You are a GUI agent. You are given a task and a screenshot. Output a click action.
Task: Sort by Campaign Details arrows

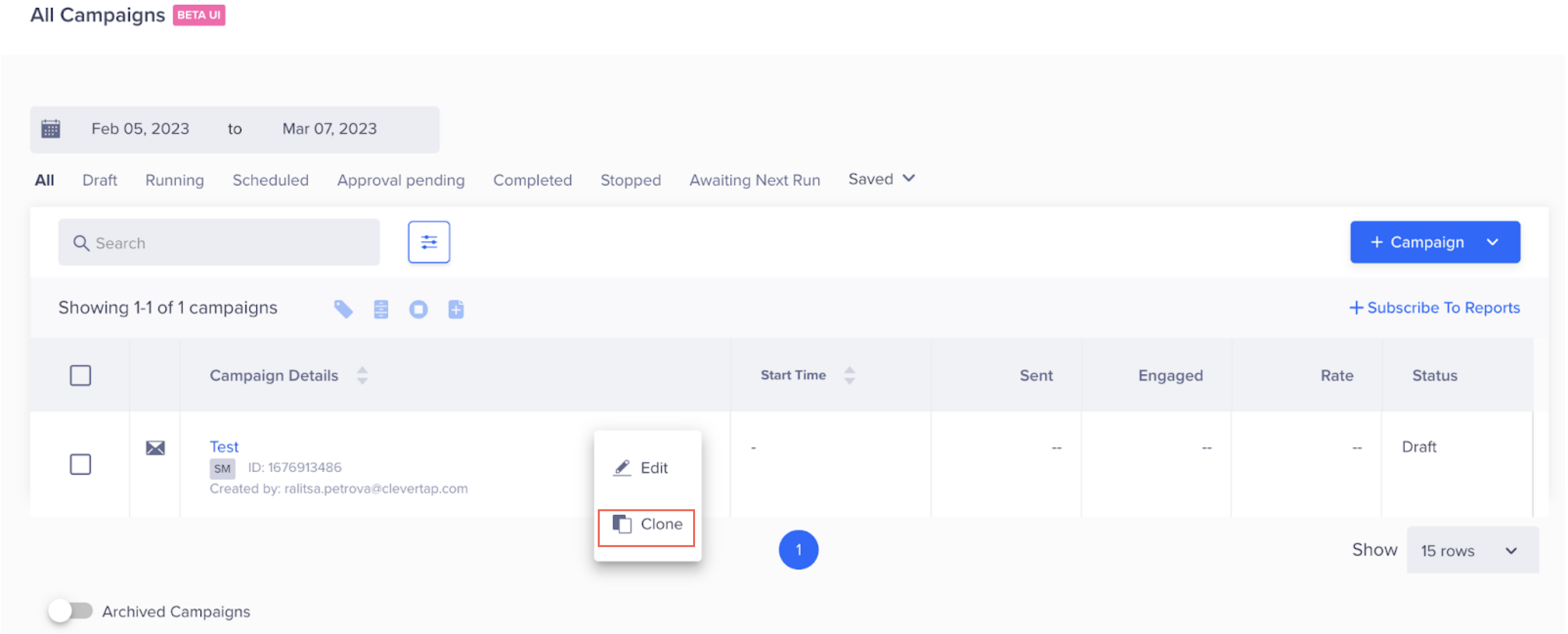(362, 376)
